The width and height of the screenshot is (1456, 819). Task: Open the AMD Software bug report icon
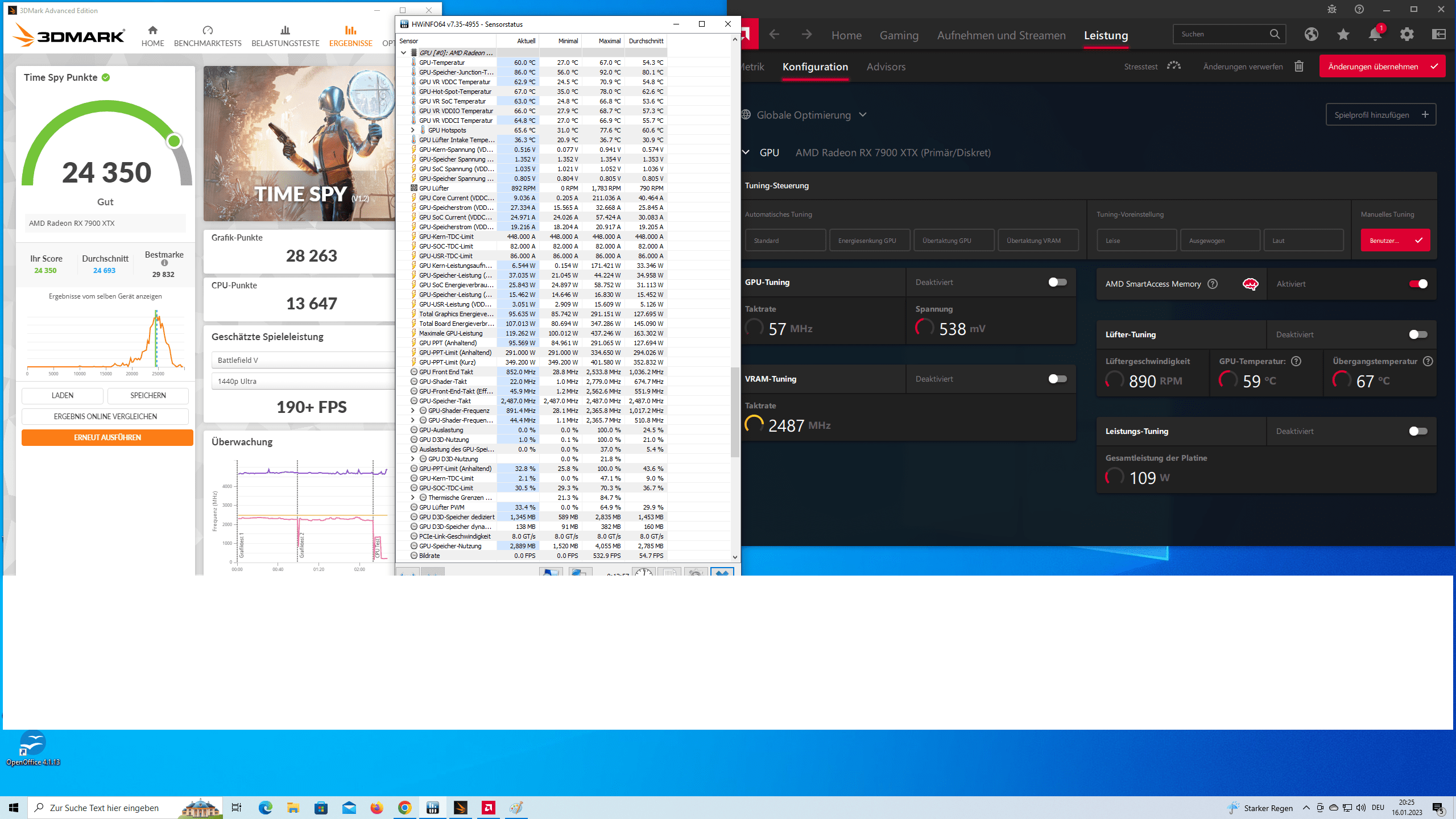coord(1332,9)
